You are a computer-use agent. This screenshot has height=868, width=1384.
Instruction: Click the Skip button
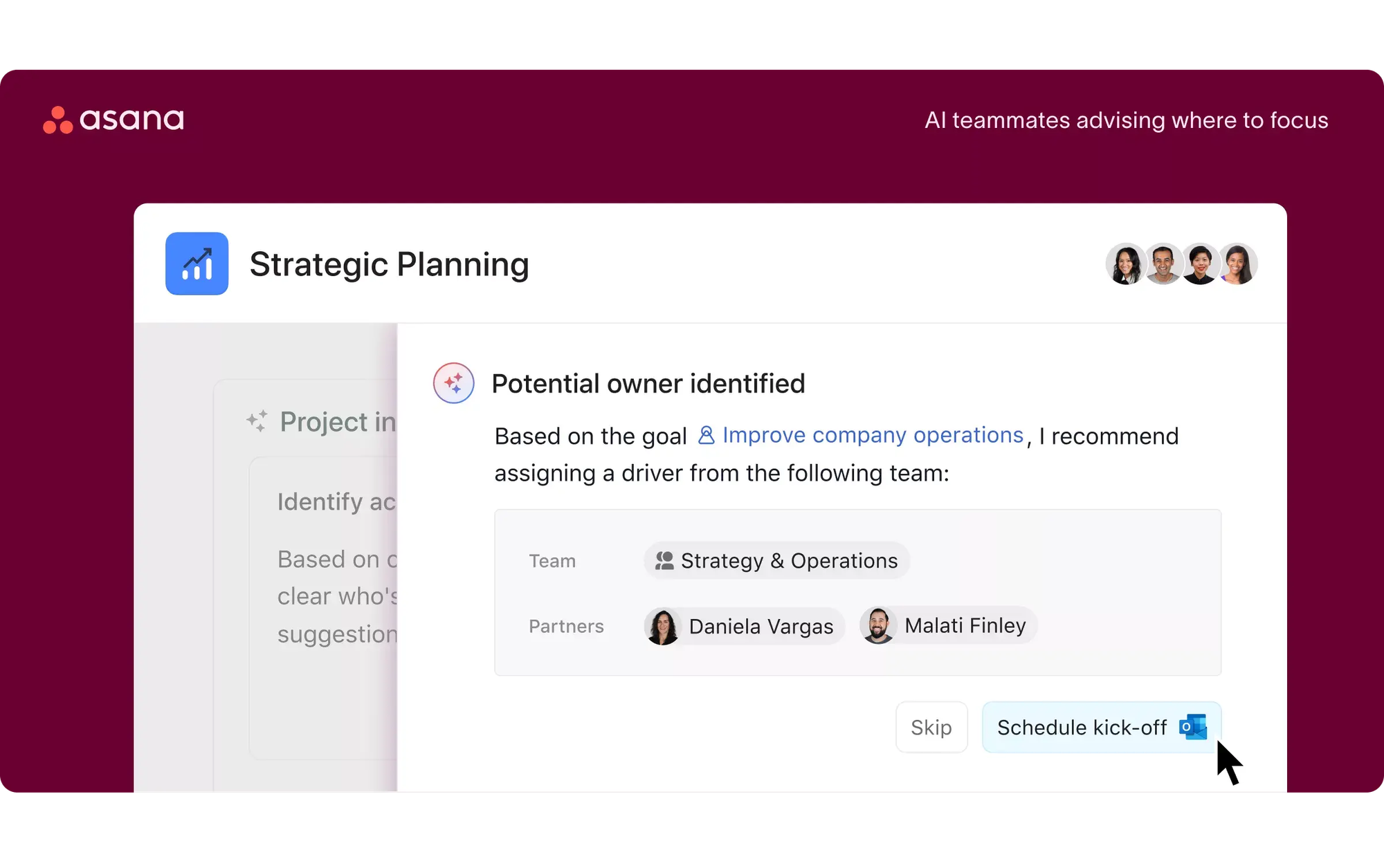click(x=931, y=728)
